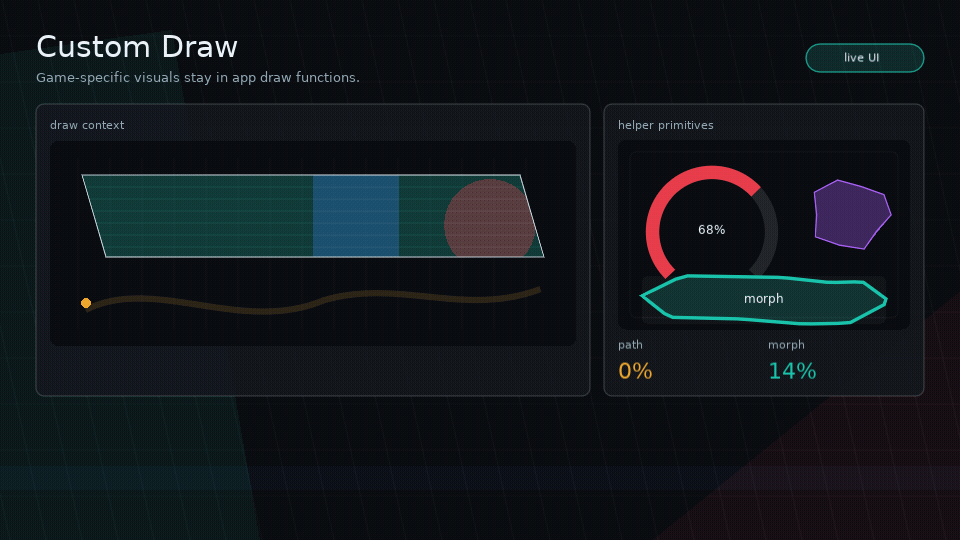Click the live UI button
The height and width of the screenshot is (540, 960).
(864, 58)
